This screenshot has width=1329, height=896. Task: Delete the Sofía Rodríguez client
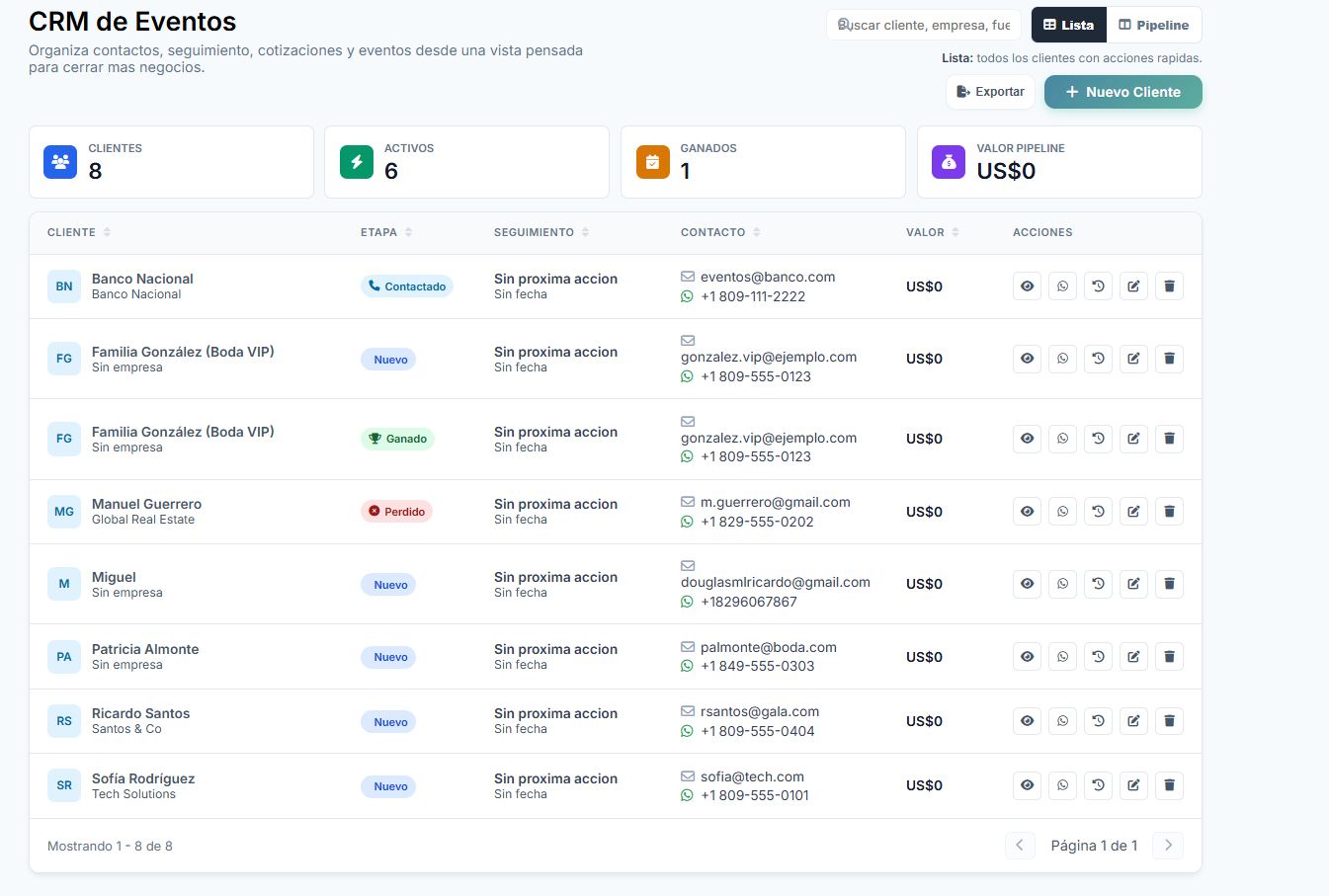[1169, 785]
